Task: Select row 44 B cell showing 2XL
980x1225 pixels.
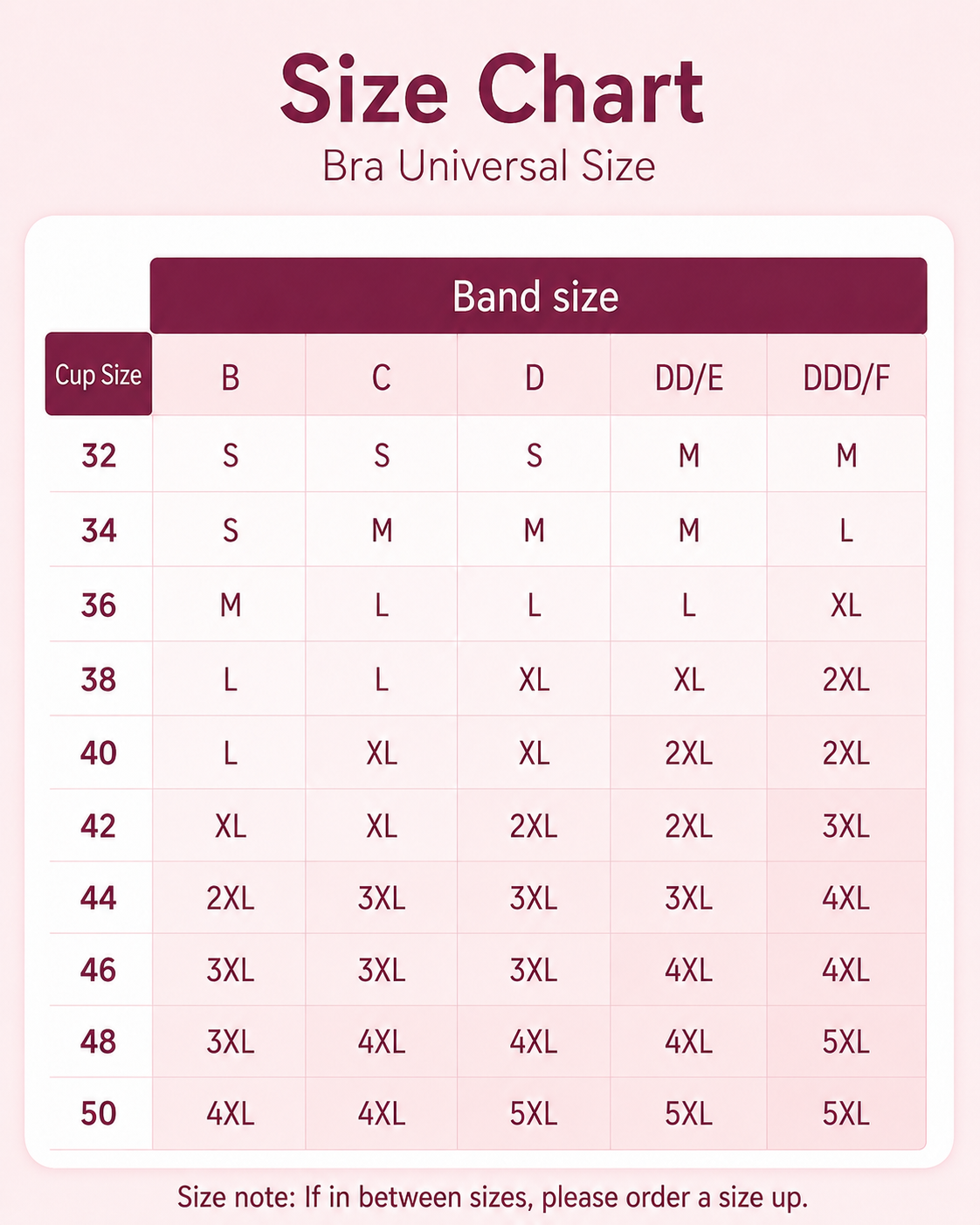Action: [230, 898]
